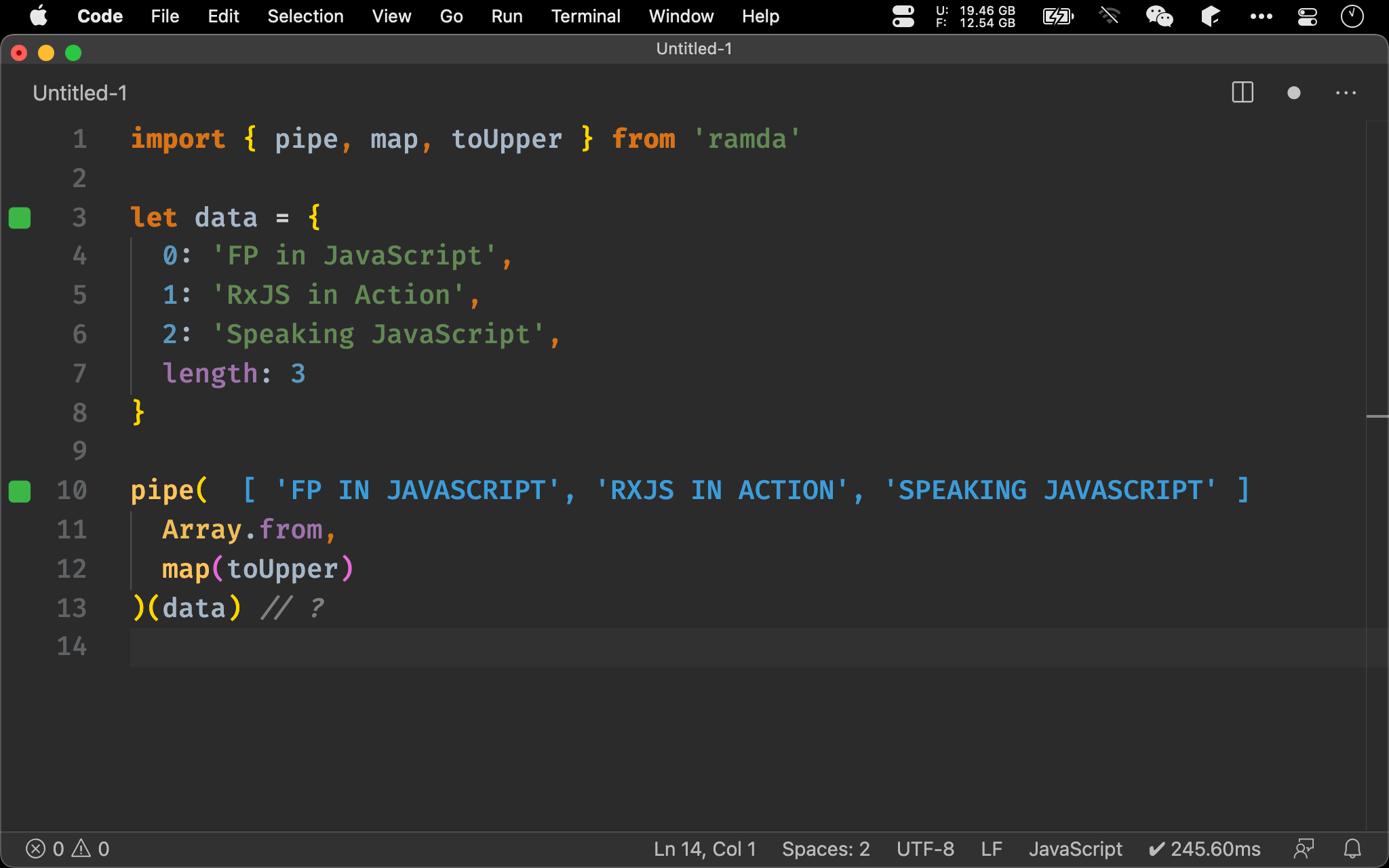Open the File menu
Screen dimensions: 1389x868
tap(165, 16)
